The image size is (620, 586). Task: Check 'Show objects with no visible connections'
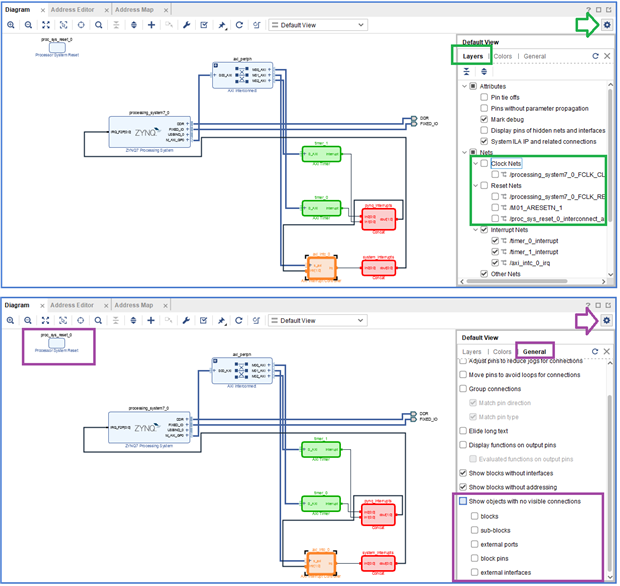[464, 501]
